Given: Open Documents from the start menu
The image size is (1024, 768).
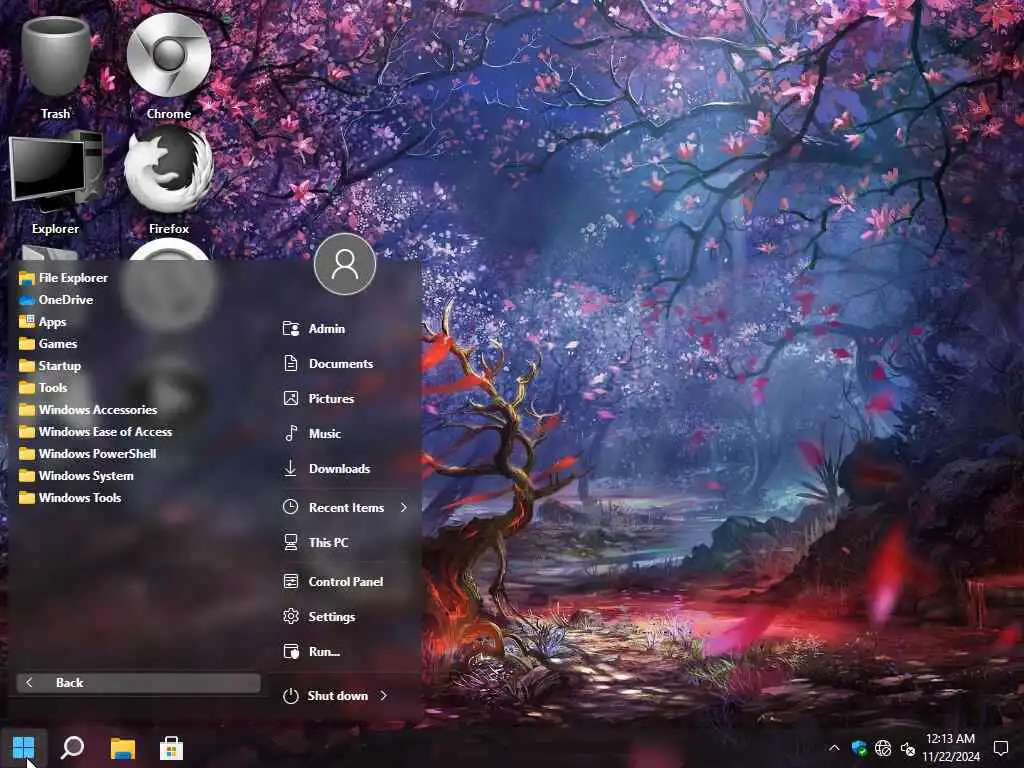Looking at the screenshot, I should (x=328, y=364).
